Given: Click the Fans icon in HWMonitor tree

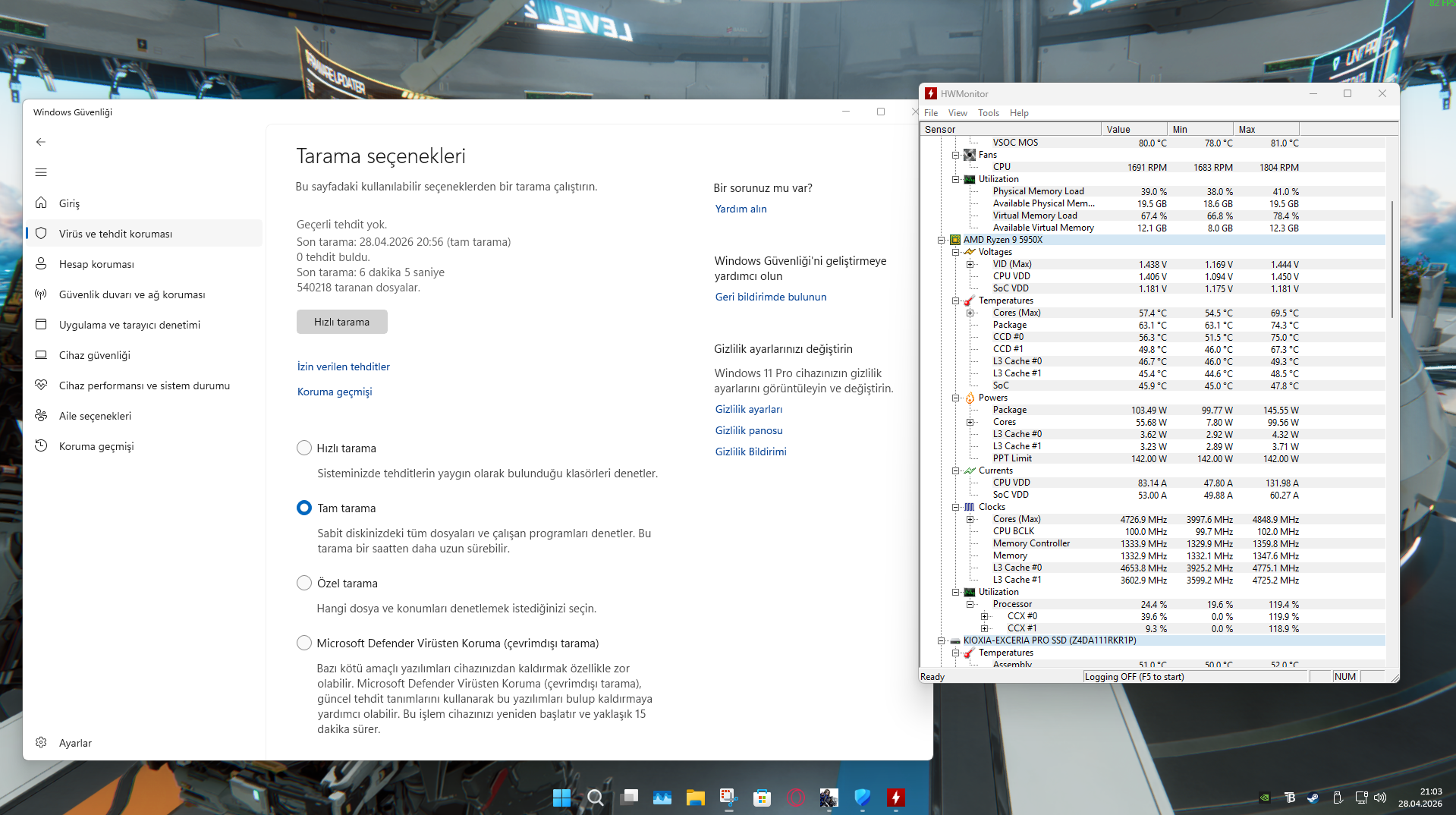Looking at the screenshot, I should 970,155.
